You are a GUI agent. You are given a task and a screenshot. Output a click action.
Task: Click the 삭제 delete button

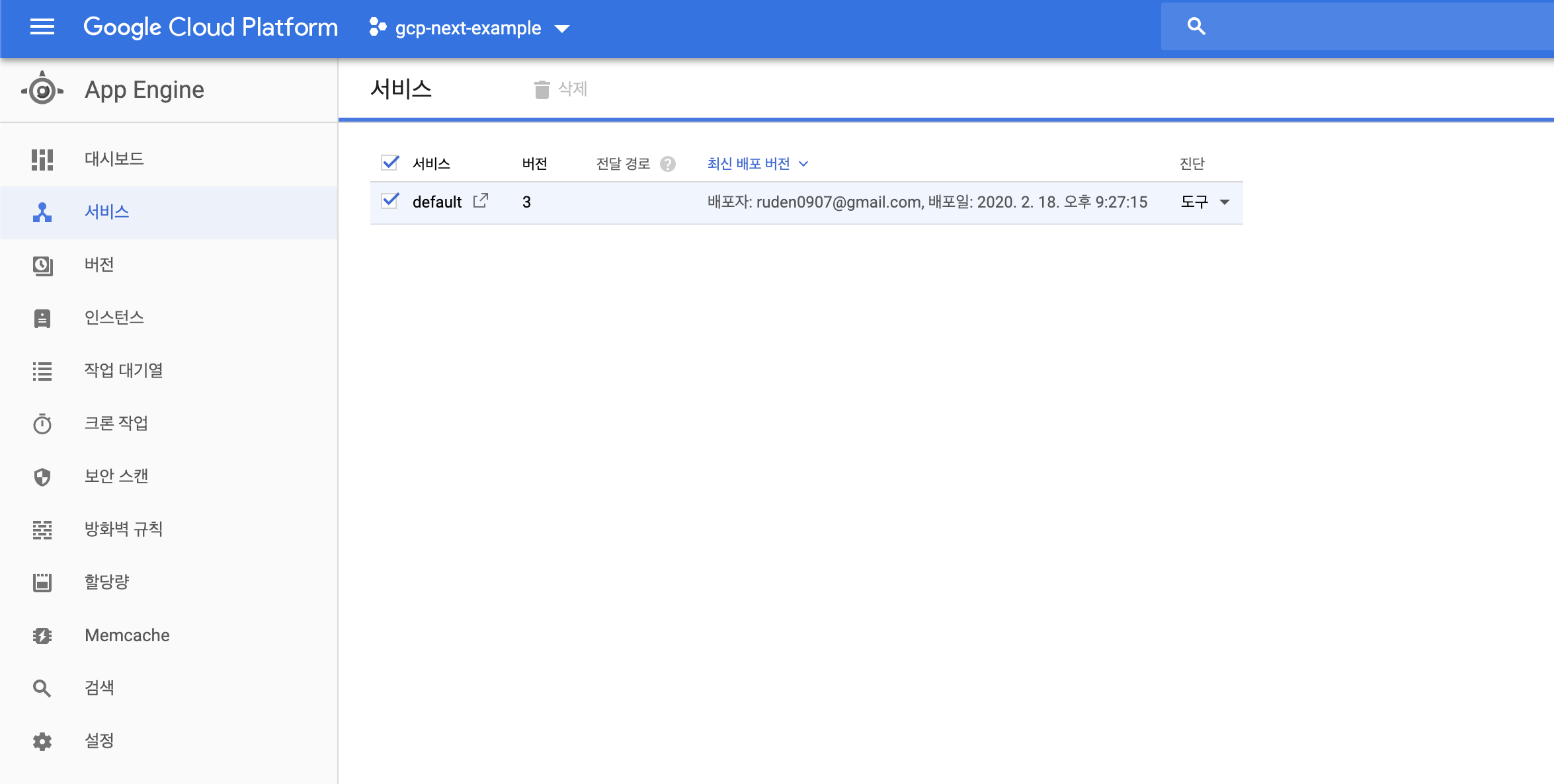pos(561,89)
